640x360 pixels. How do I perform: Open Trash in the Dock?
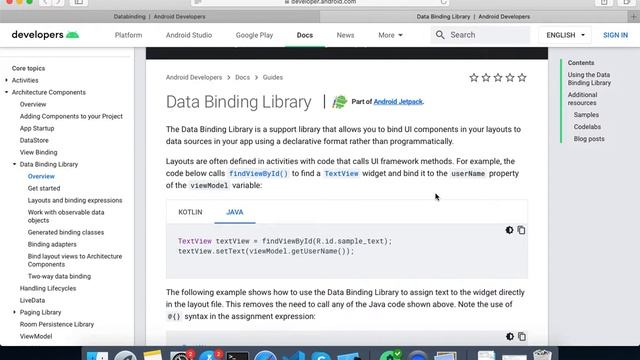click(542, 355)
